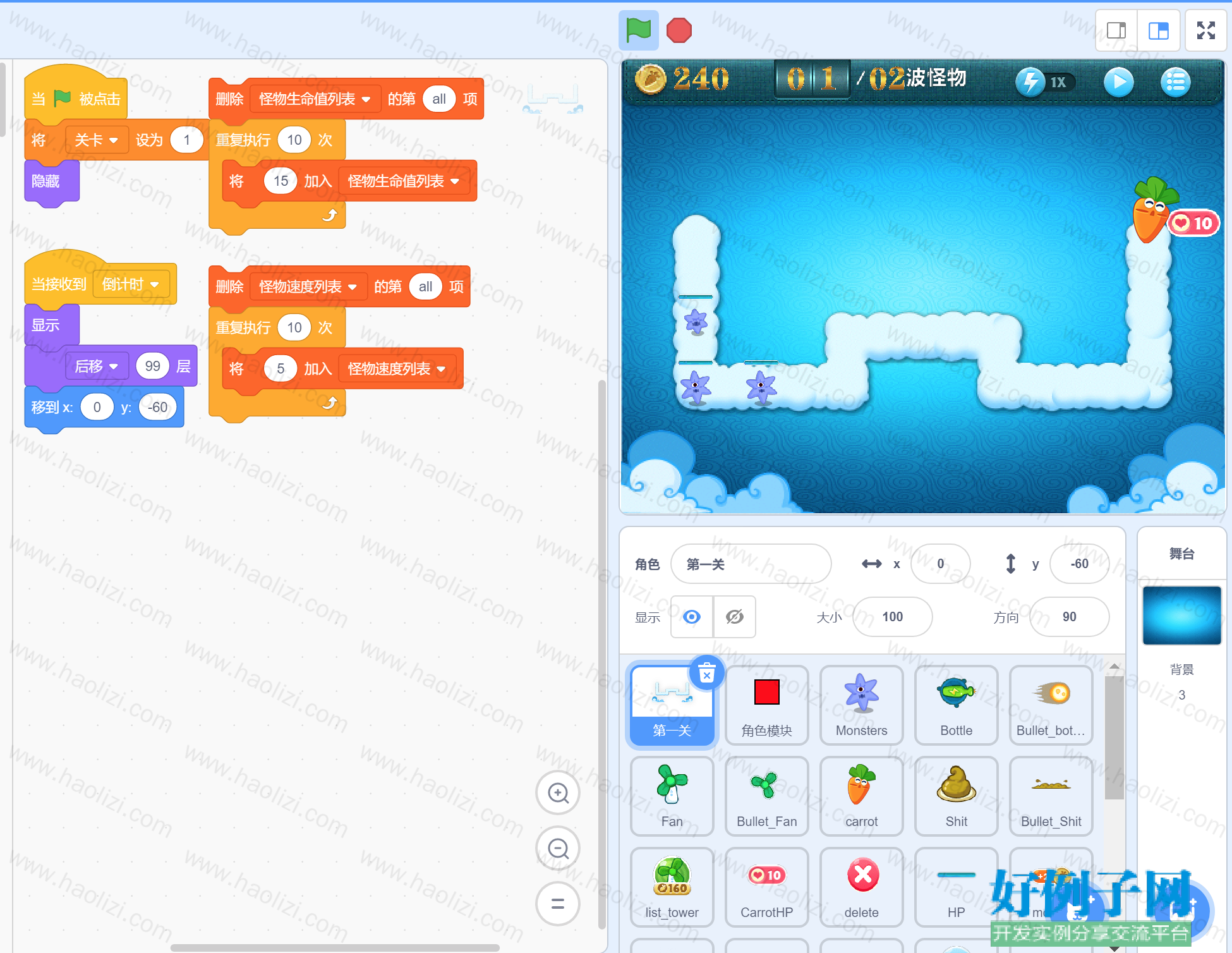Viewport: 1232px width, 953px height.
Task: Click the in-game play button on stage
Action: (x=1118, y=82)
